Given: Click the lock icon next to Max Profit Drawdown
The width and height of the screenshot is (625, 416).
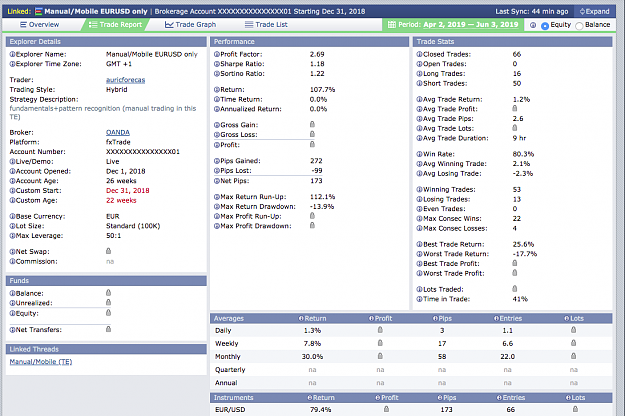Looking at the screenshot, I should (312, 225).
